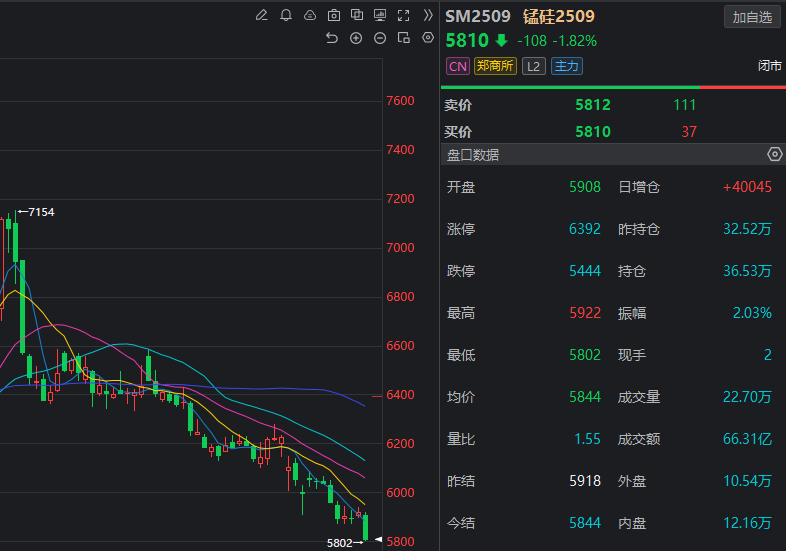Click the 6400 price axis label

click(400, 395)
